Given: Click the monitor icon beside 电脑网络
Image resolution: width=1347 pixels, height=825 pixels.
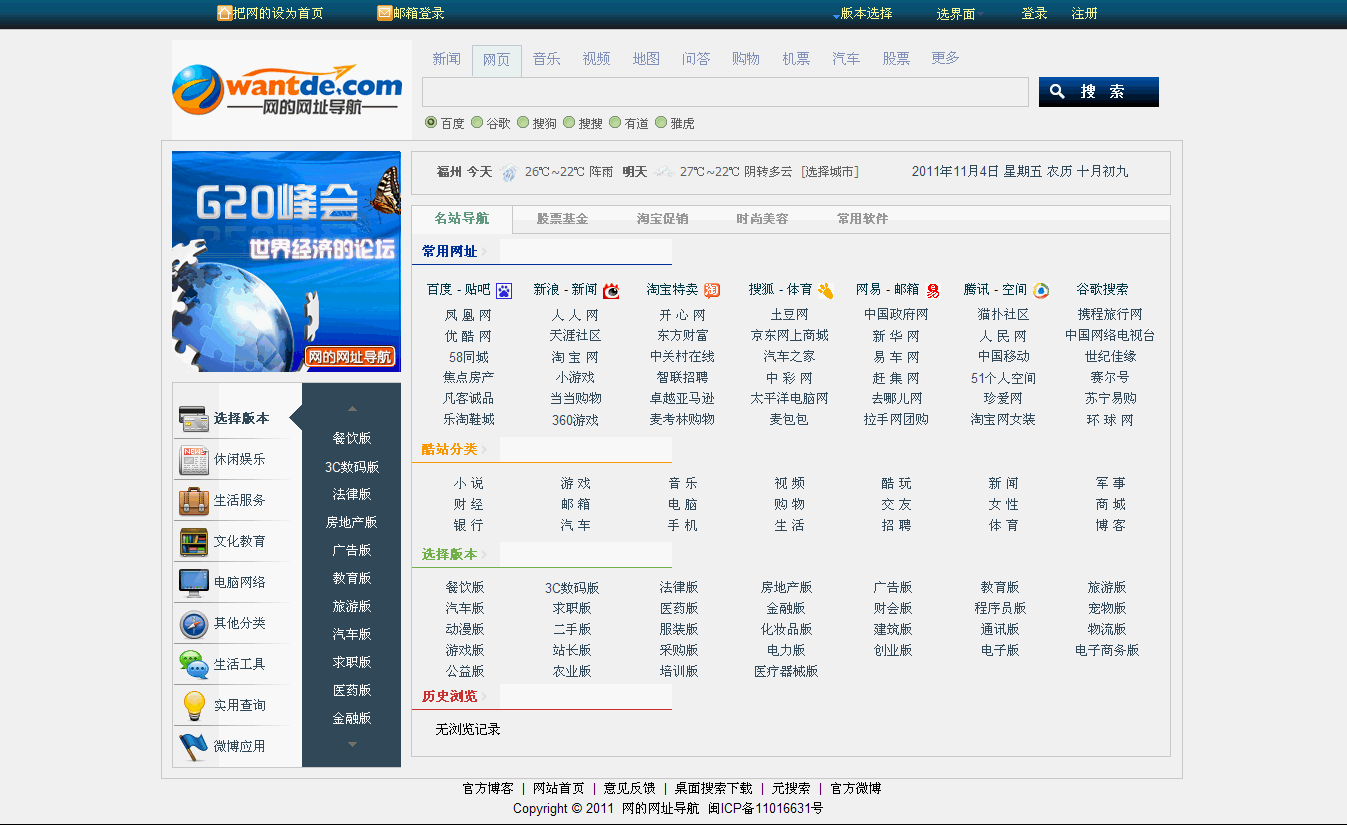Looking at the screenshot, I should pyautogui.click(x=193, y=582).
